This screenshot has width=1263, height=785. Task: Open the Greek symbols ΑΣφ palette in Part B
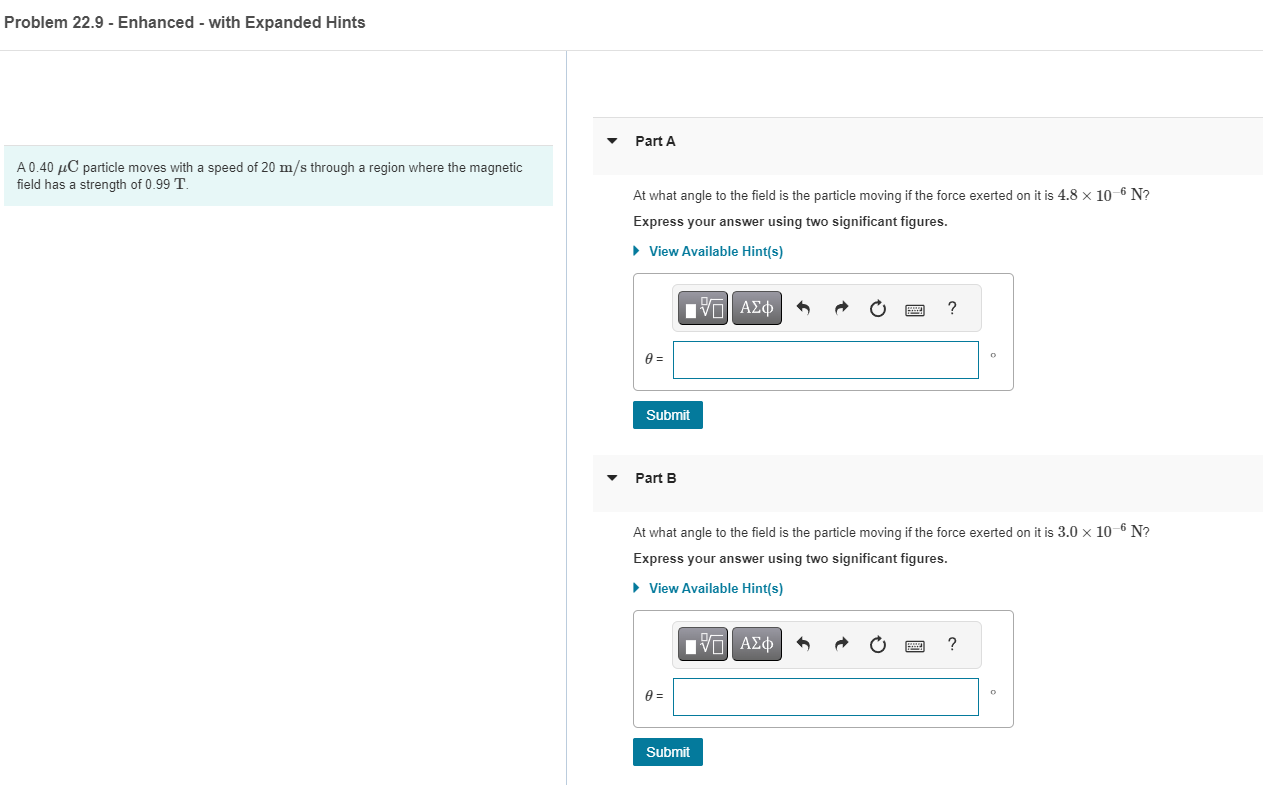tap(756, 644)
